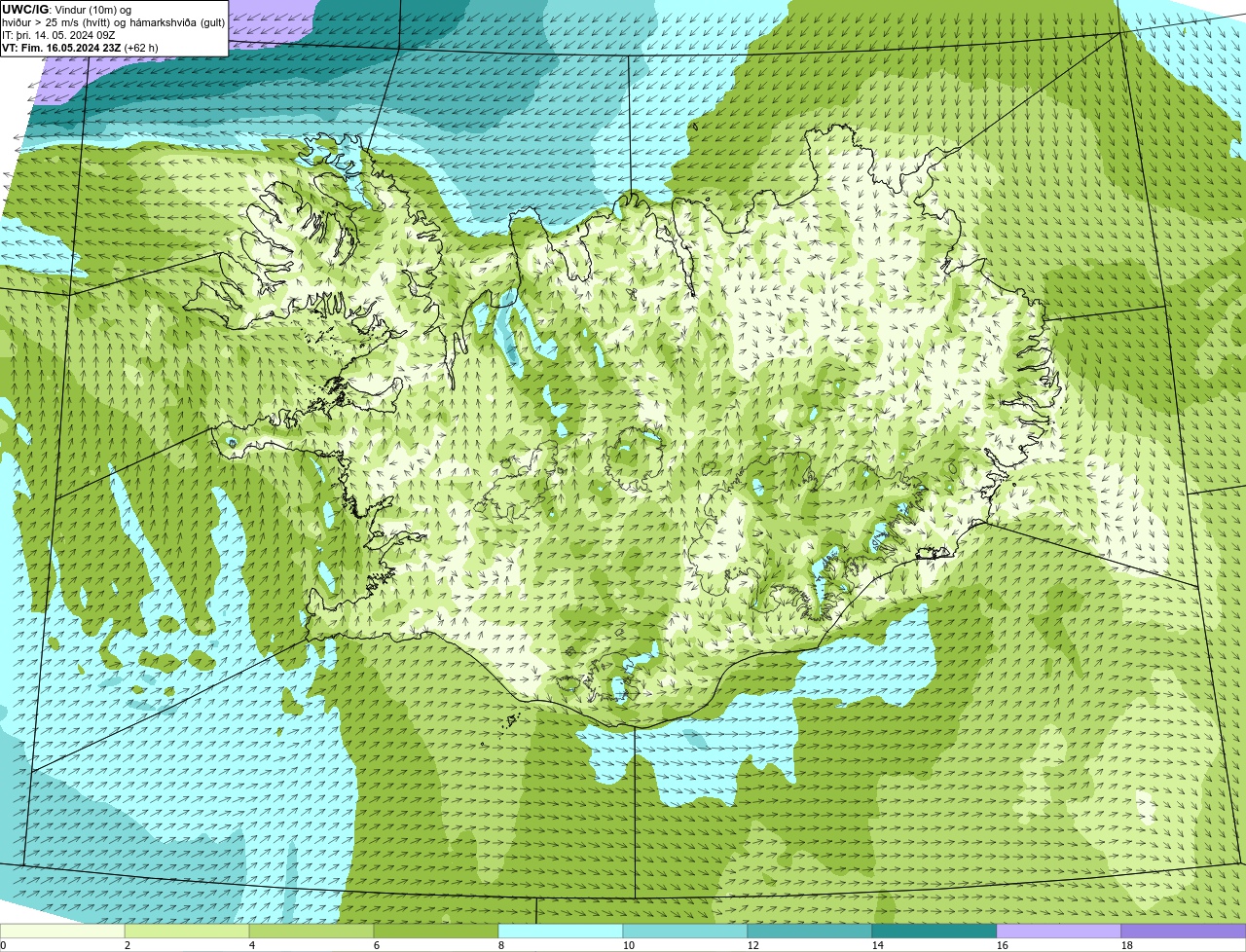Select the purple above-18 m/s legend swatch

tap(1184, 931)
